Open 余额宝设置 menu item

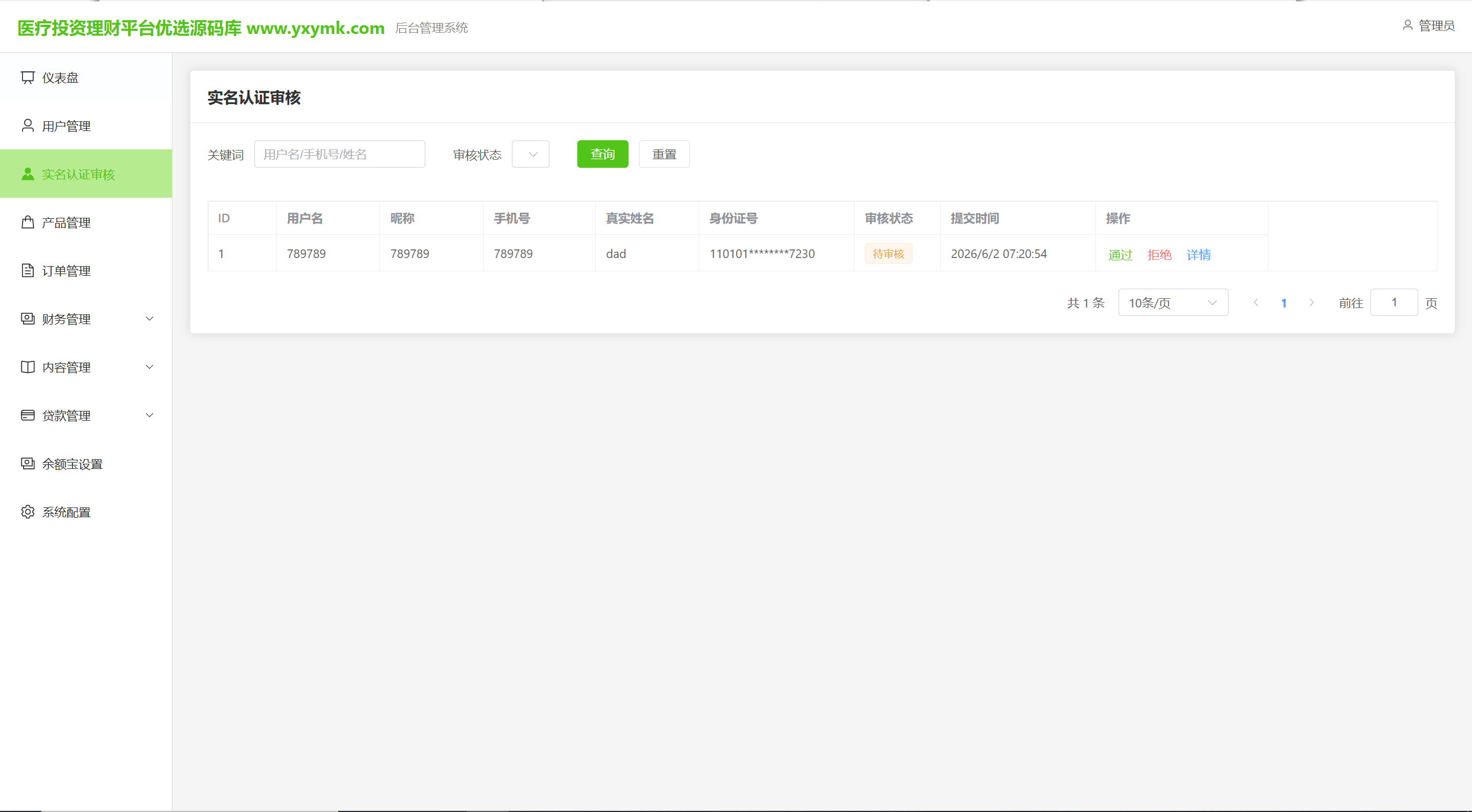(86, 464)
